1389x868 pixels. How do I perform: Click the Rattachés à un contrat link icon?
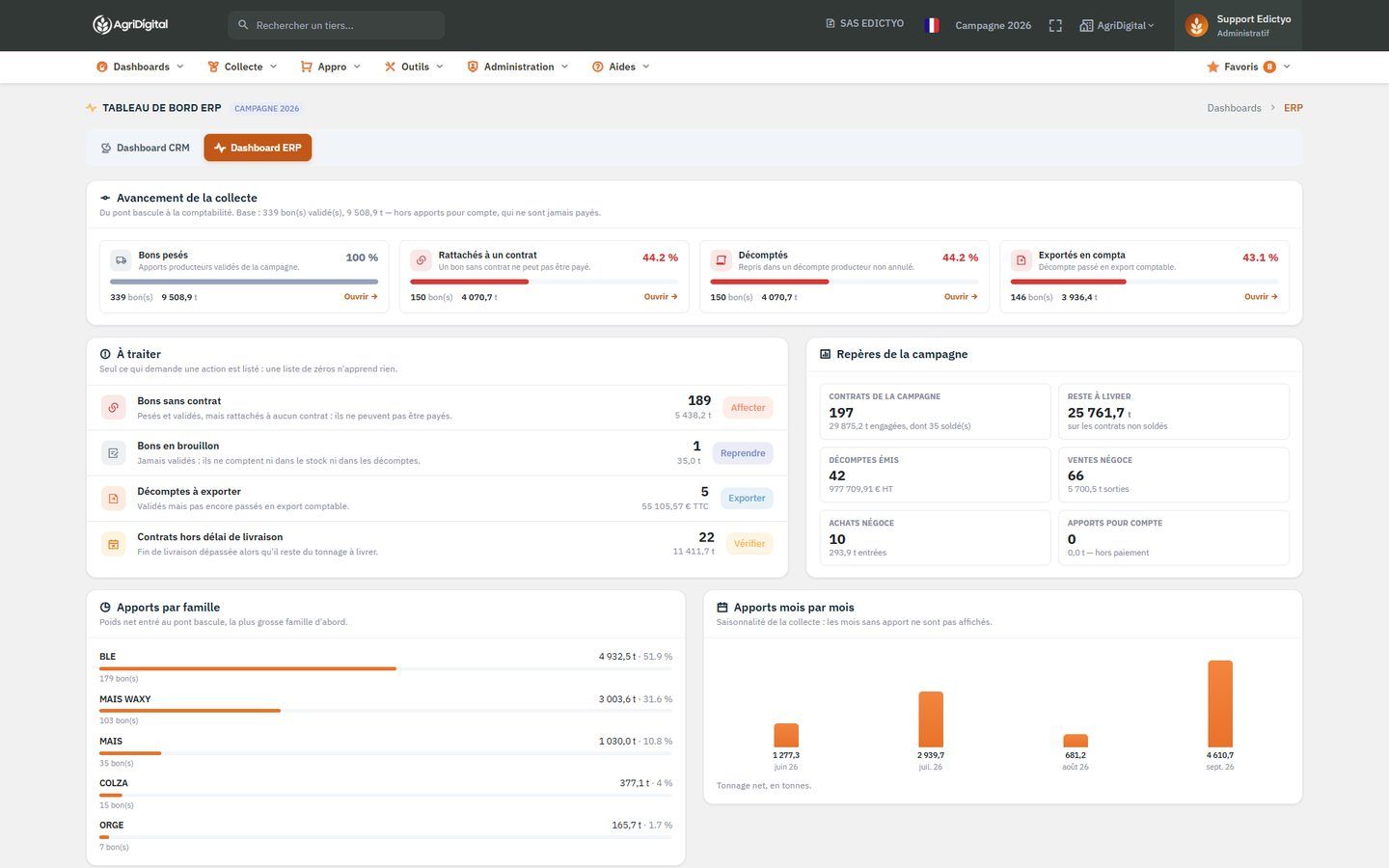pyautogui.click(x=421, y=260)
